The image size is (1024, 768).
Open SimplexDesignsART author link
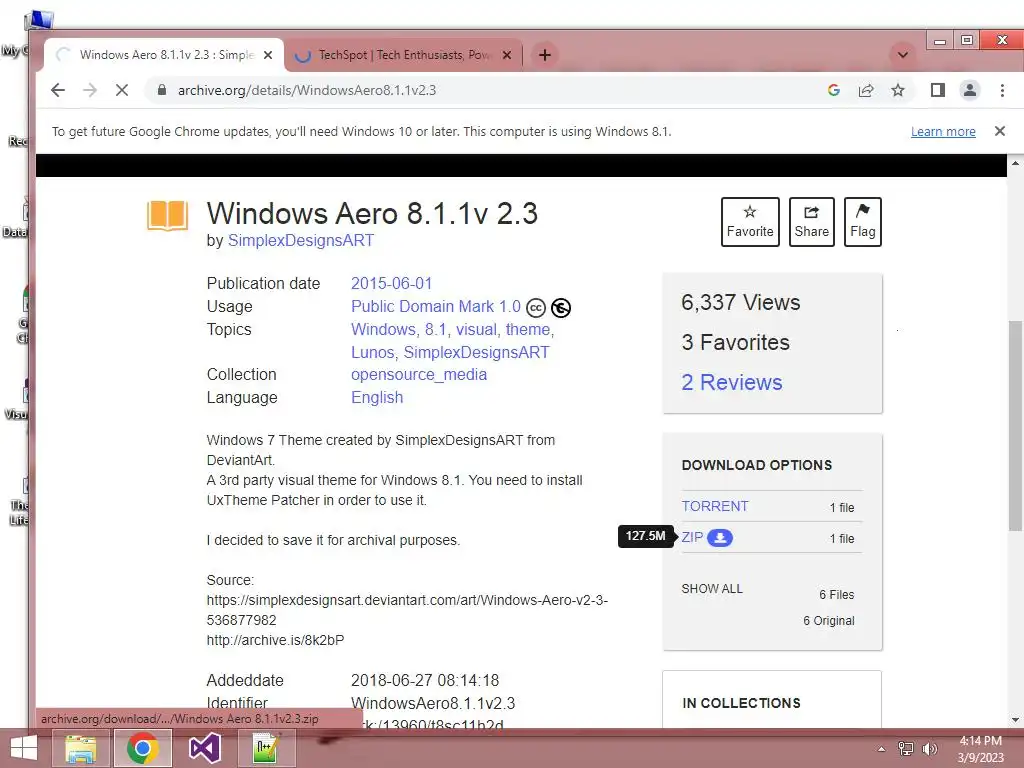300,240
